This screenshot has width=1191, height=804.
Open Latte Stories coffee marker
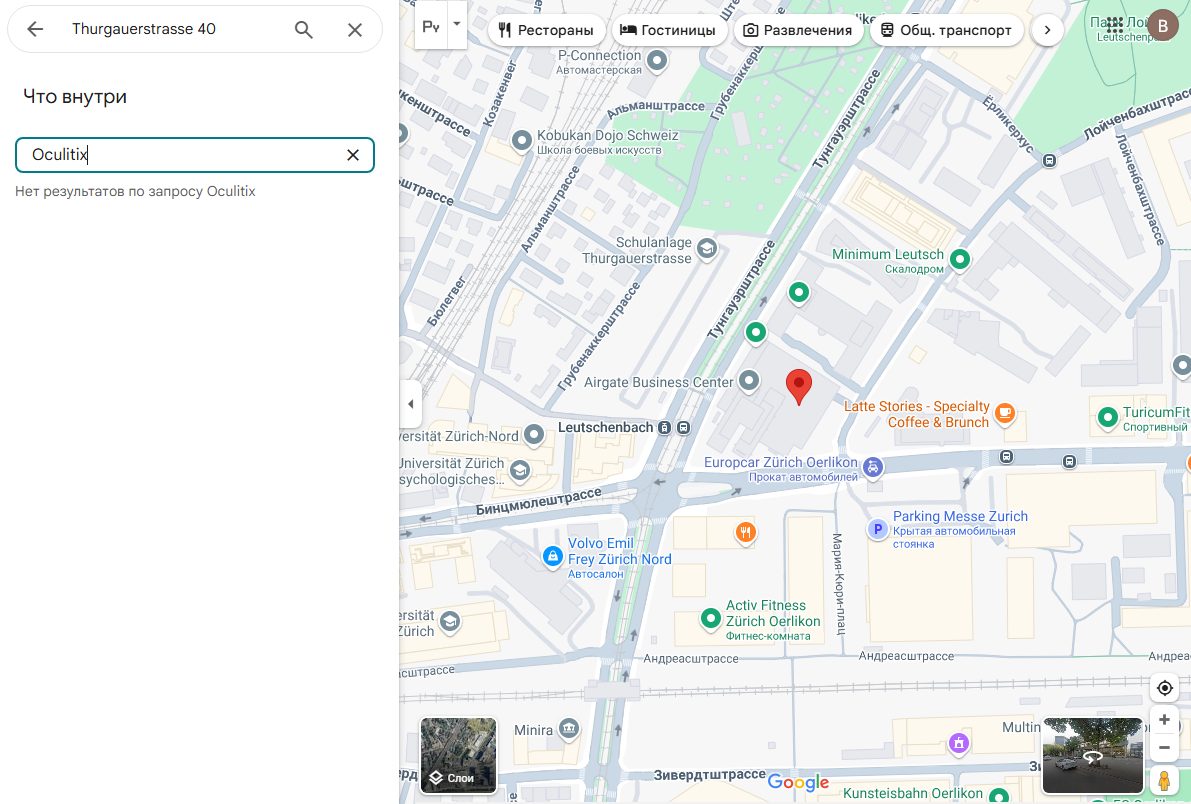point(1004,413)
